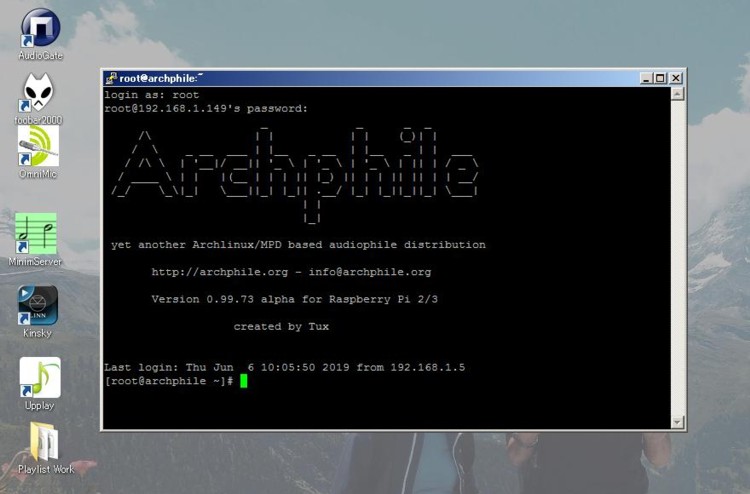This screenshot has width=750, height=494.
Task: Click the 'created by Tux' text
Action: click(x=281, y=327)
